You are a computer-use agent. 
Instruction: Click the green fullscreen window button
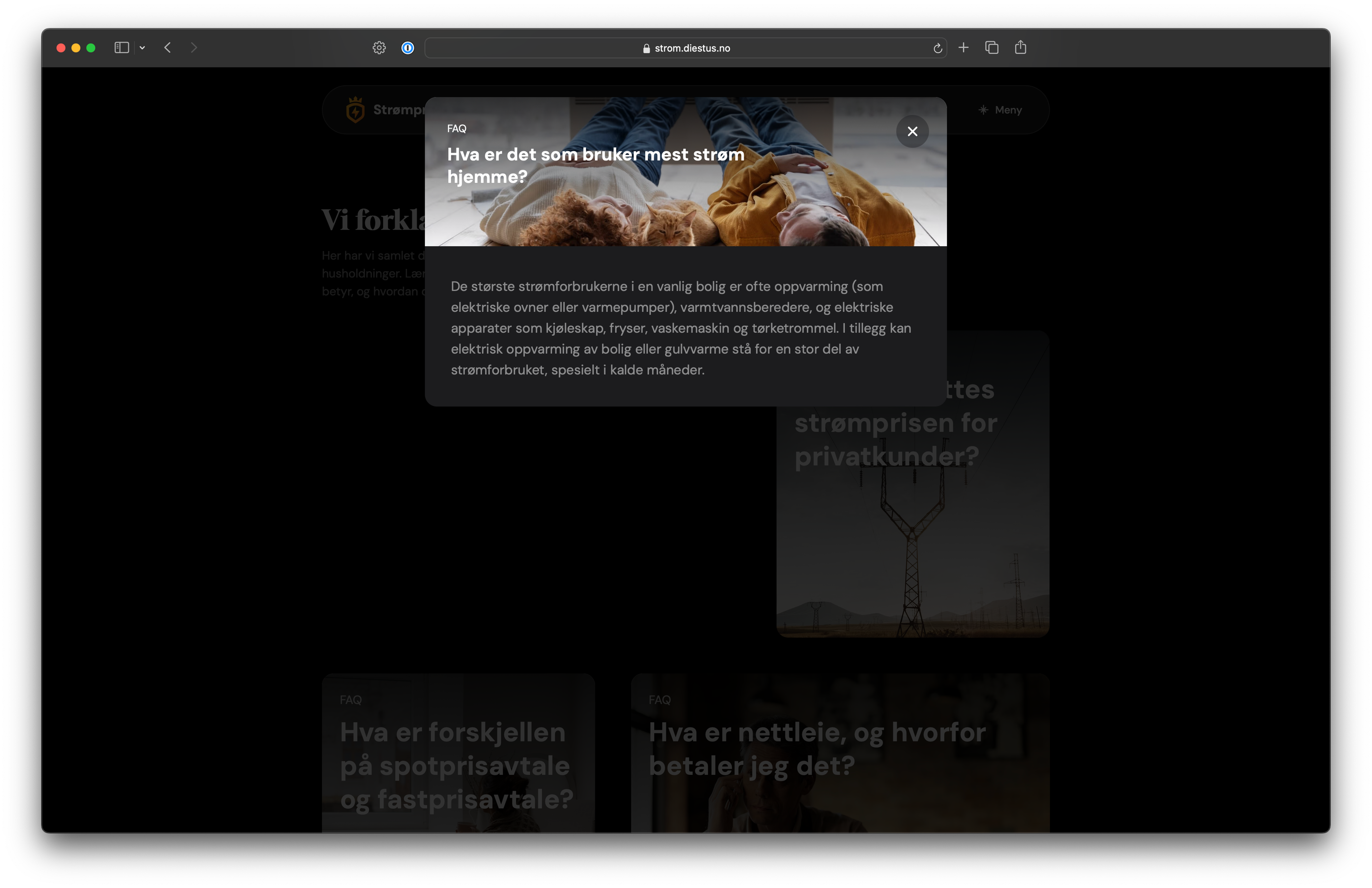point(90,48)
